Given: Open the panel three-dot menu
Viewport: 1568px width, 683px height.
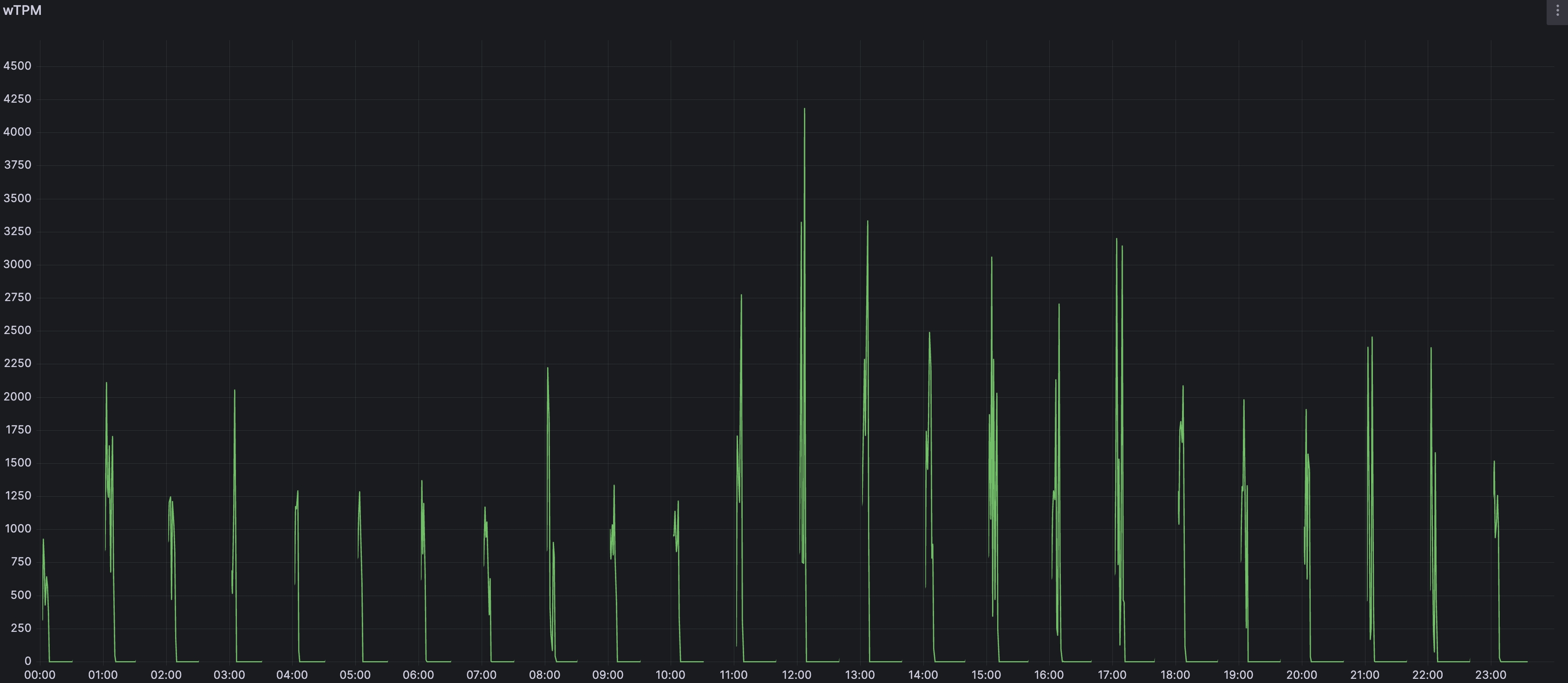Looking at the screenshot, I should click(1557, 11).
